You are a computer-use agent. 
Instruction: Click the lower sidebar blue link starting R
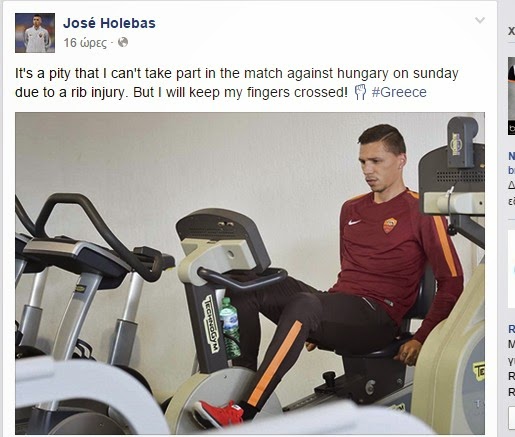coord(511,329)
